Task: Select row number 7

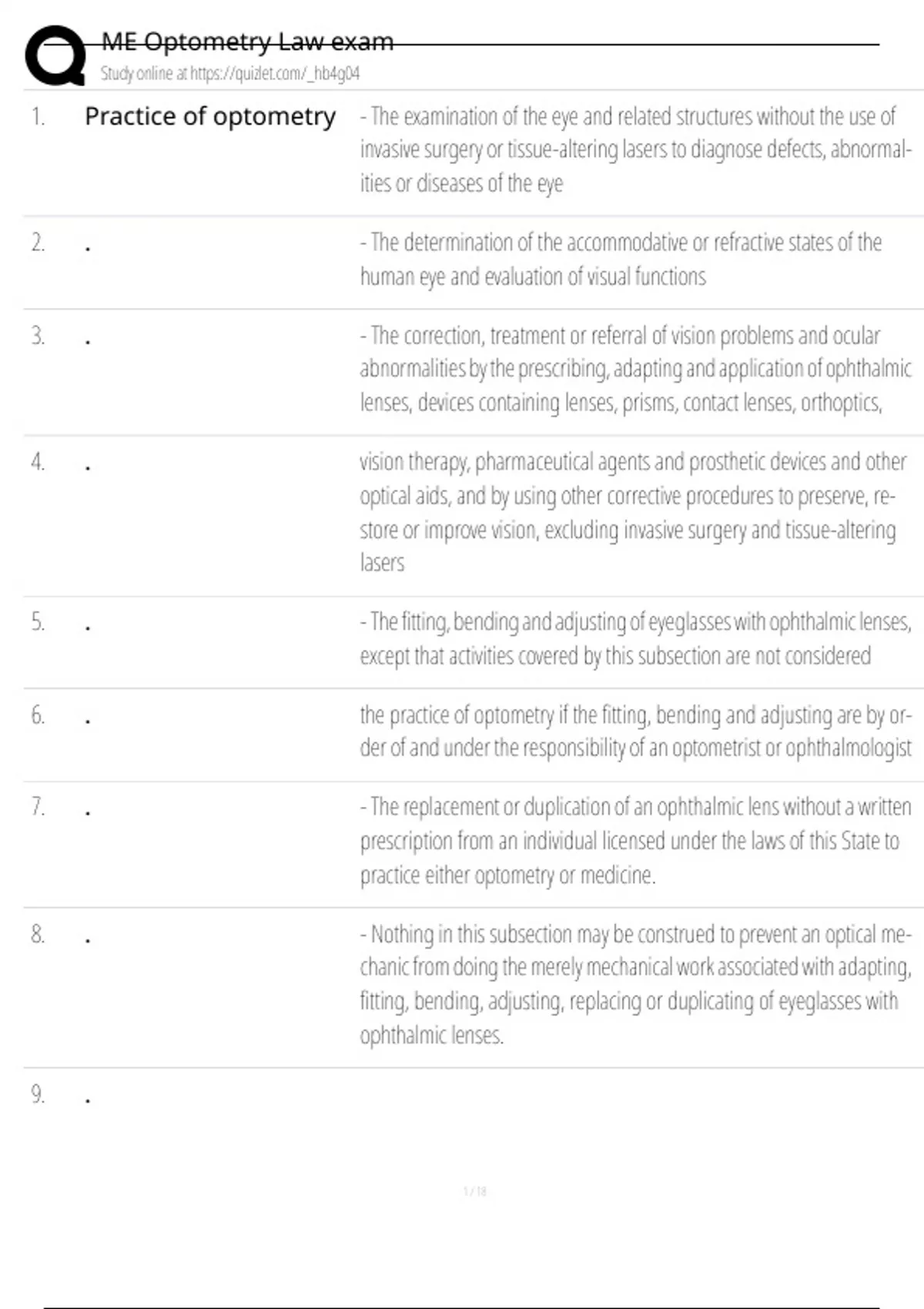Action: coord(38,806)
